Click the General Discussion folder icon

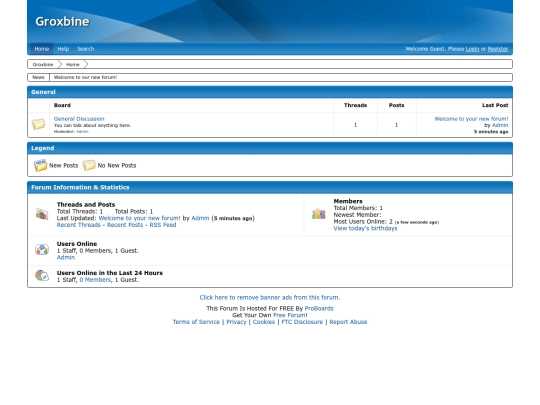pyautogui.click(x=38, y=124)
